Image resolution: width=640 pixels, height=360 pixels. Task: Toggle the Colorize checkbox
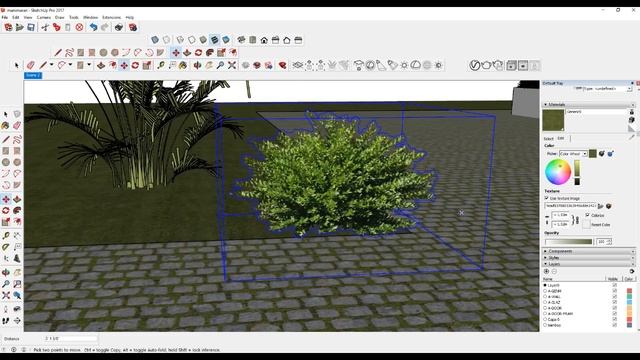(x=587, y=215)
